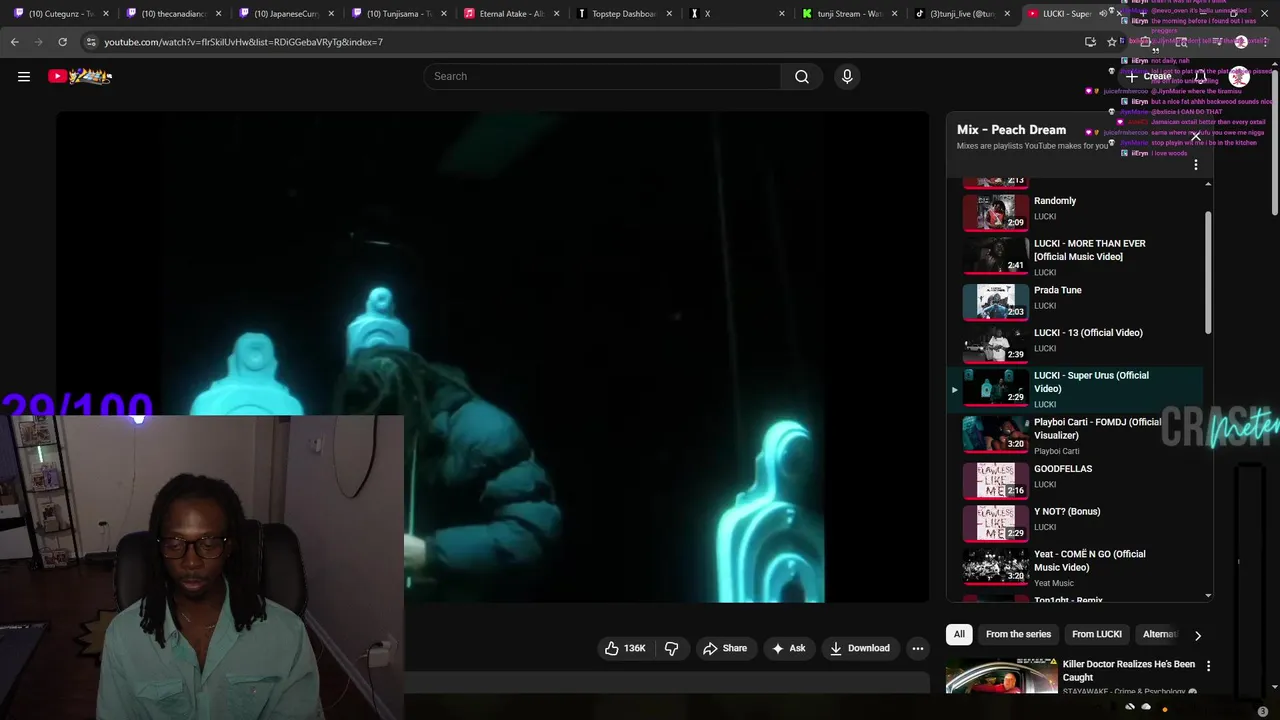This screenshot has height=720, width=1280.
Task: Install app icon in the address bar
Action: tap(1090, 42)
